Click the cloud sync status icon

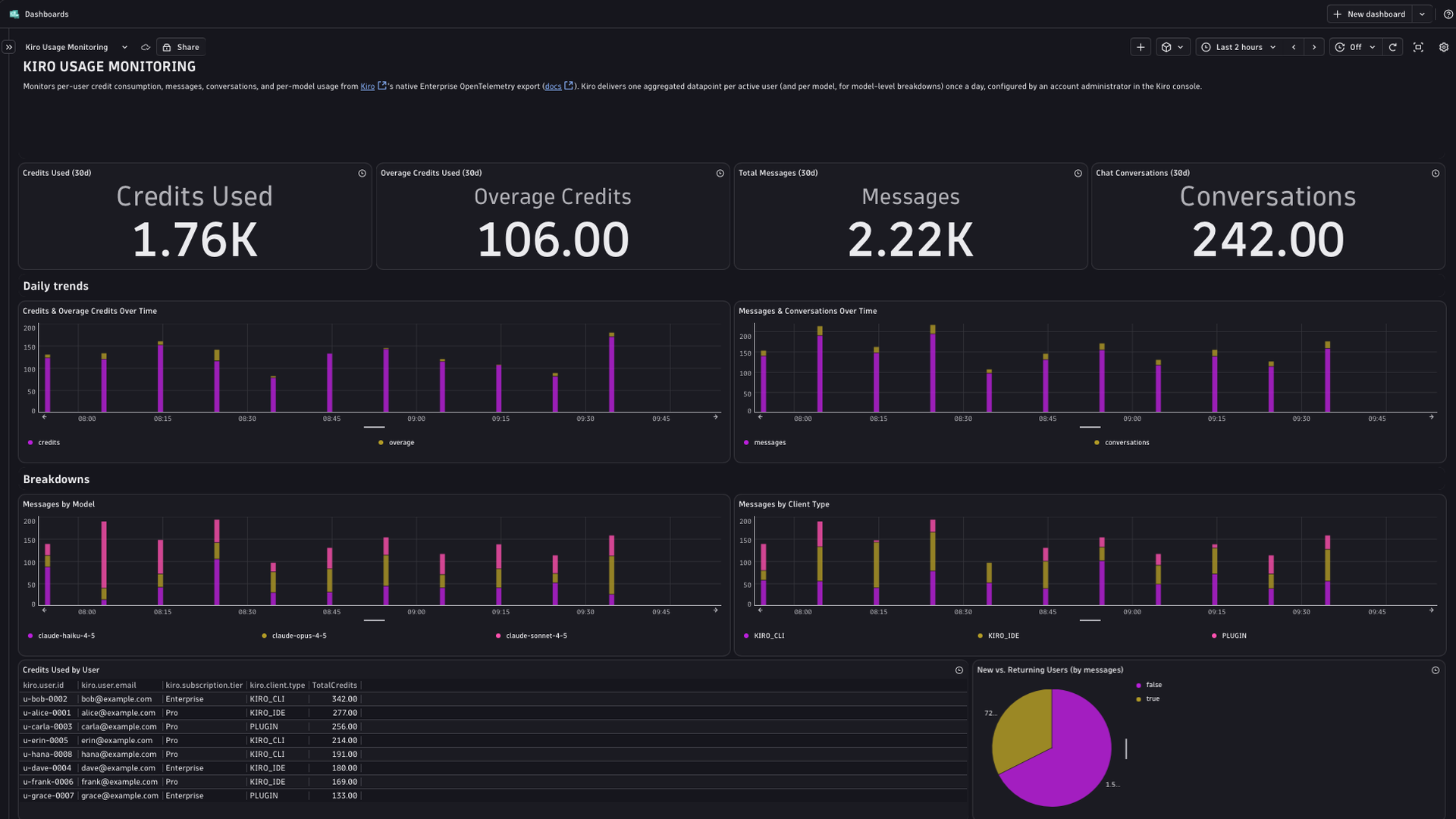tap(146, 47)
